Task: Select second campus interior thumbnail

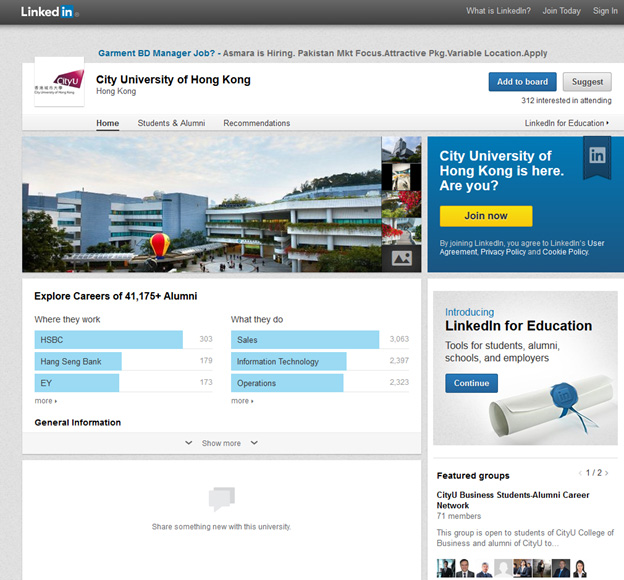Action: [x=402, y=177]
